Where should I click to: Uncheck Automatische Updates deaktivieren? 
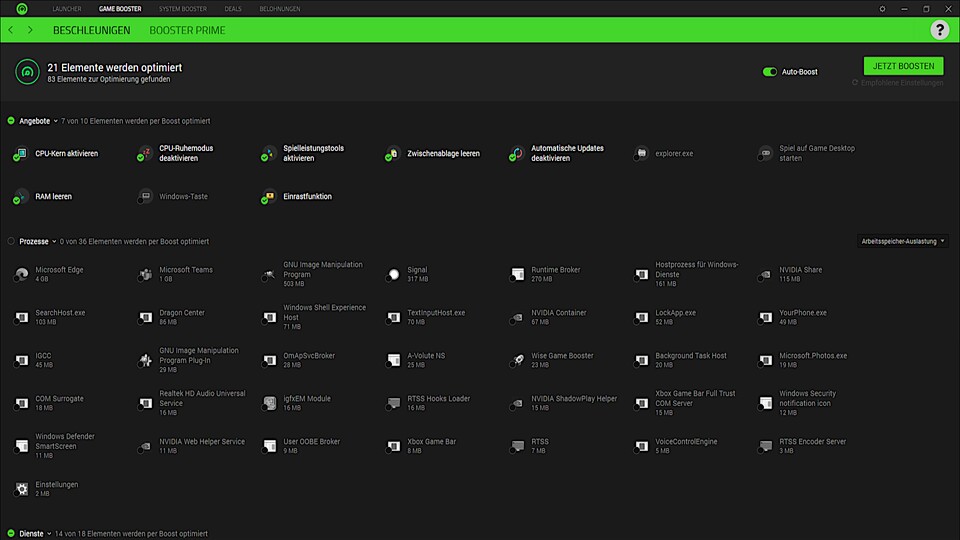[512, 157]
